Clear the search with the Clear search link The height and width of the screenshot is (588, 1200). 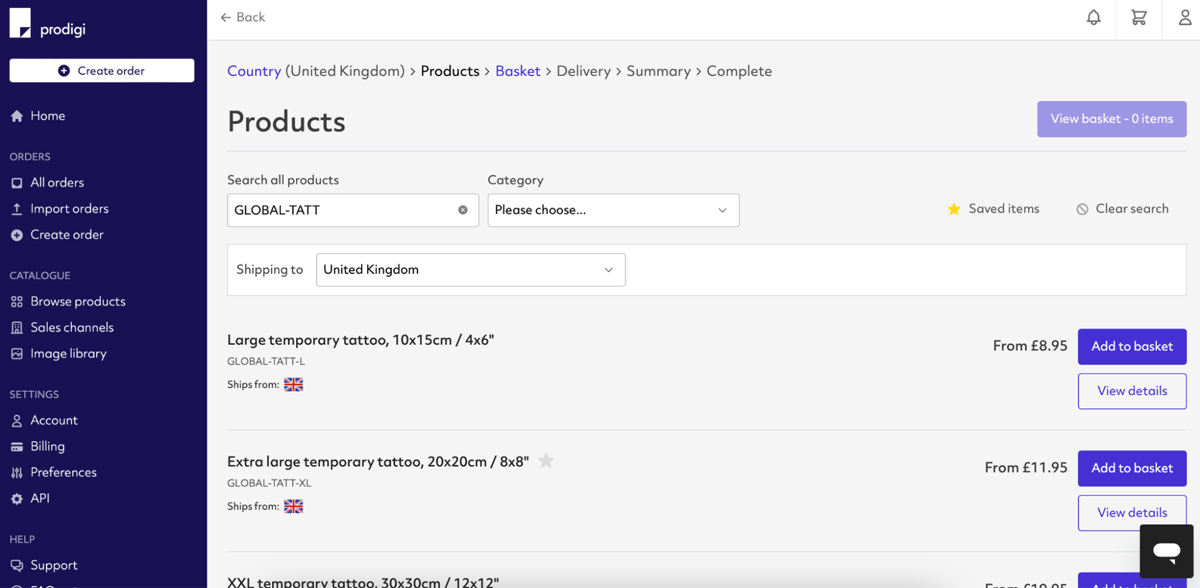(1122, 208)
